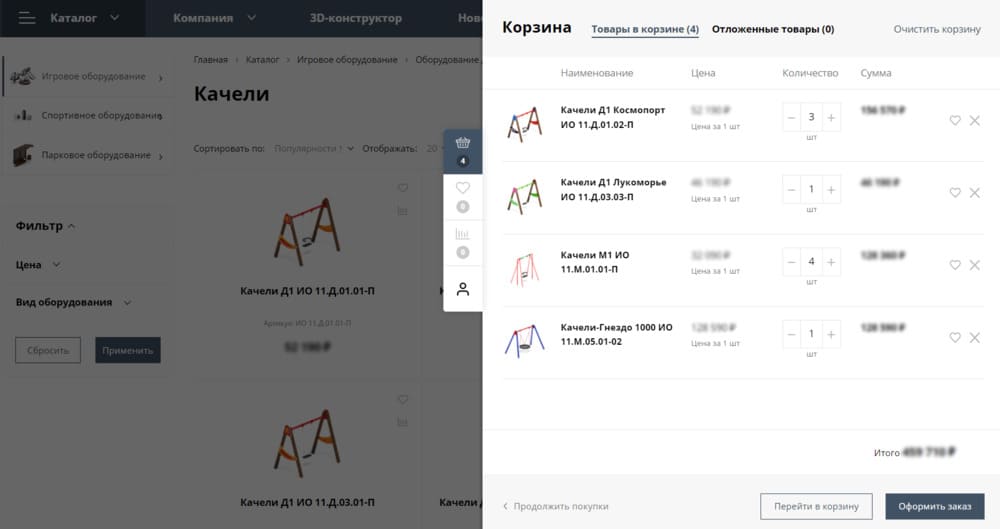Remove Качели Д1 Космопорт from cart

[x=974, y=121]
